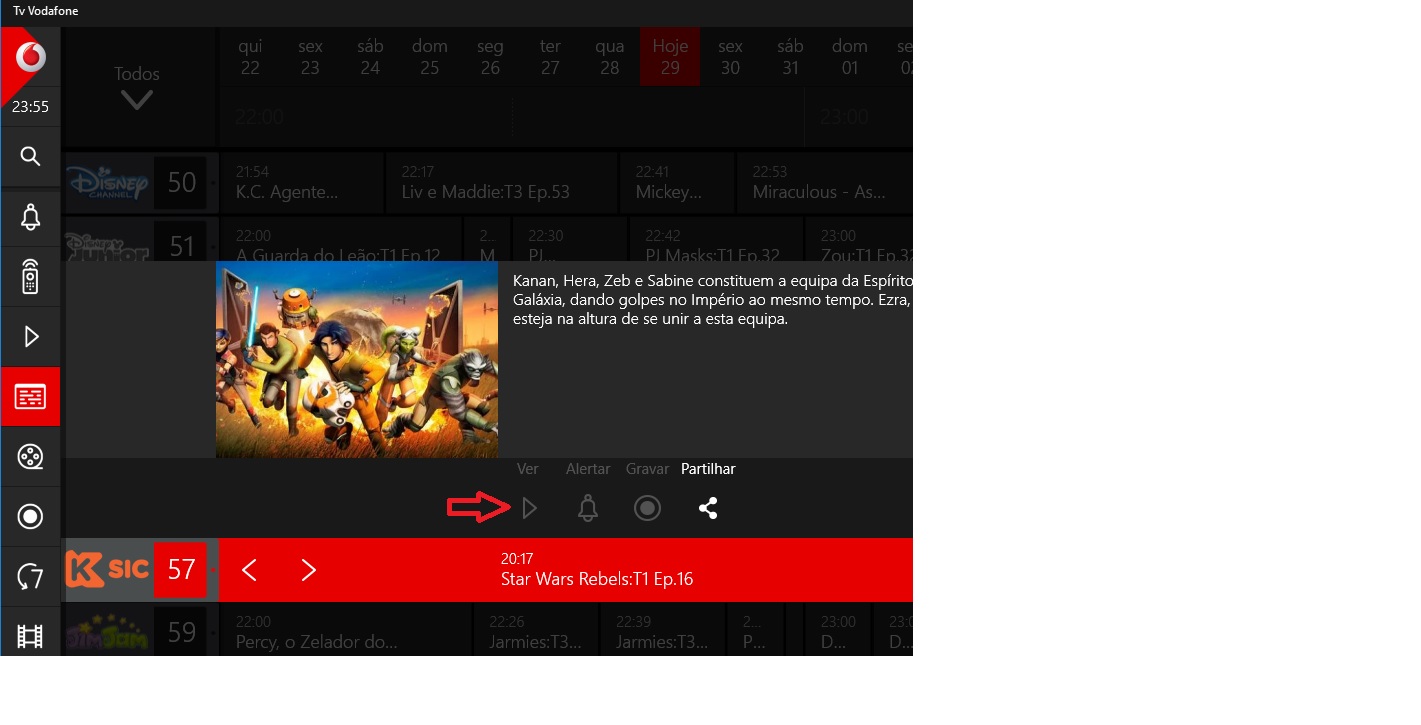This screenshot has height=725, width=1421.
Task: Open notifications bell in left sidebar
Action: [x=31, y=217]
